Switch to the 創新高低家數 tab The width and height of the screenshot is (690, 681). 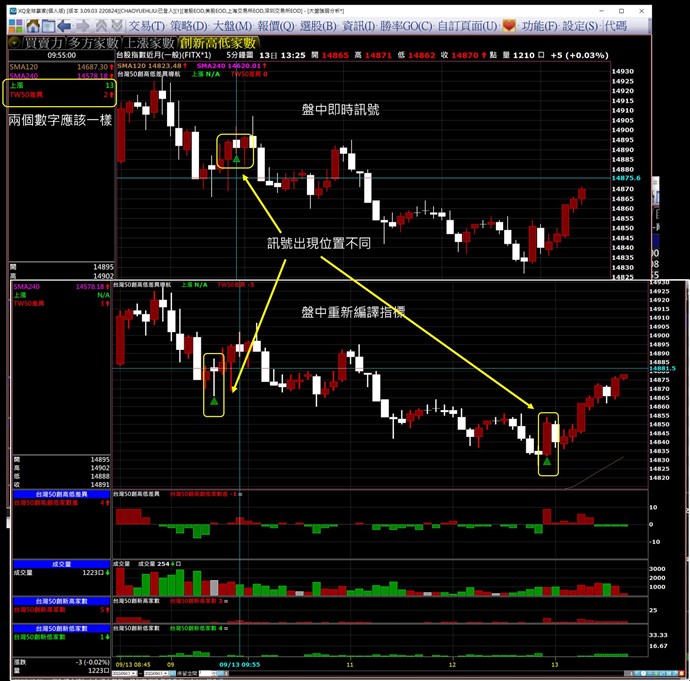[218, 43]
